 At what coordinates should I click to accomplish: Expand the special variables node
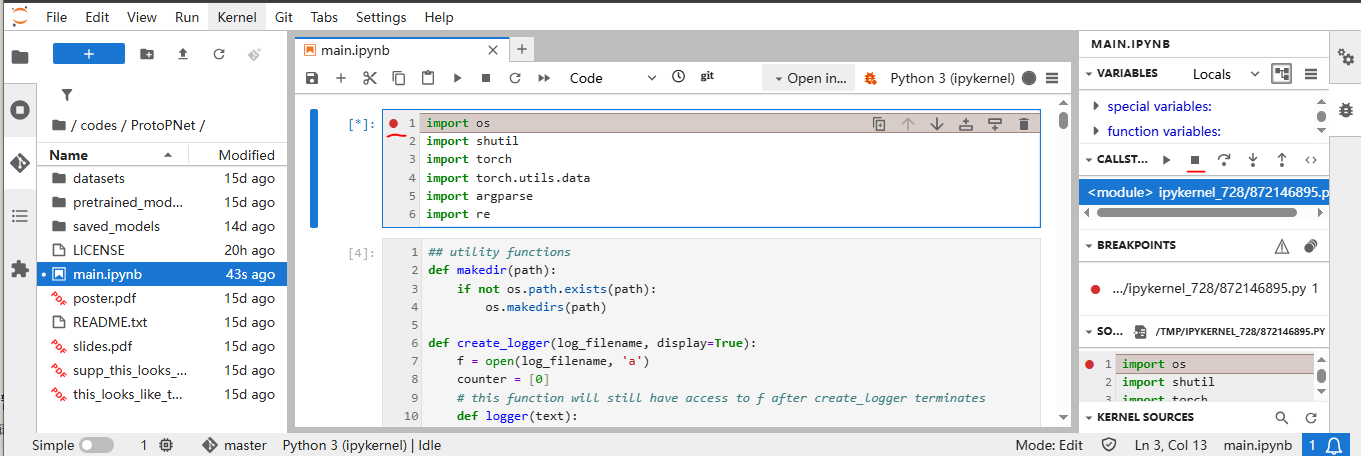click(1097, 106)
